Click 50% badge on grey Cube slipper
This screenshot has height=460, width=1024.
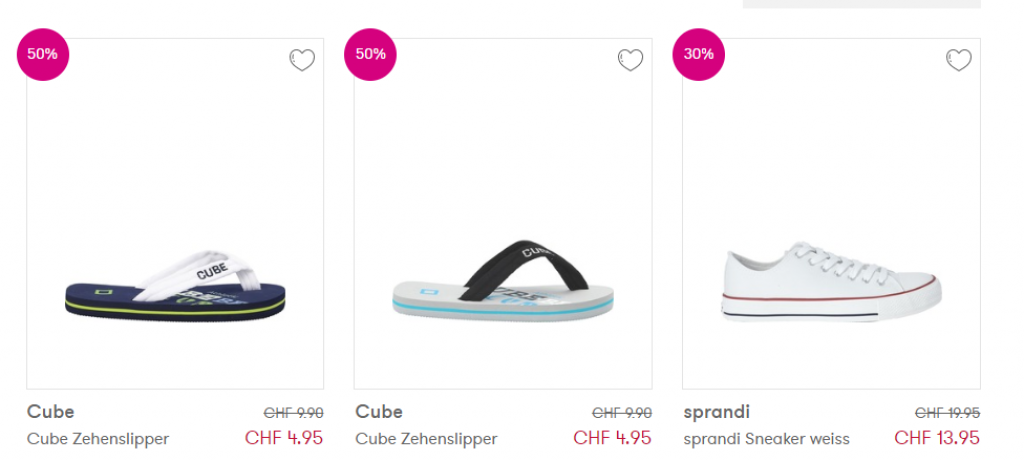[370, 55]
